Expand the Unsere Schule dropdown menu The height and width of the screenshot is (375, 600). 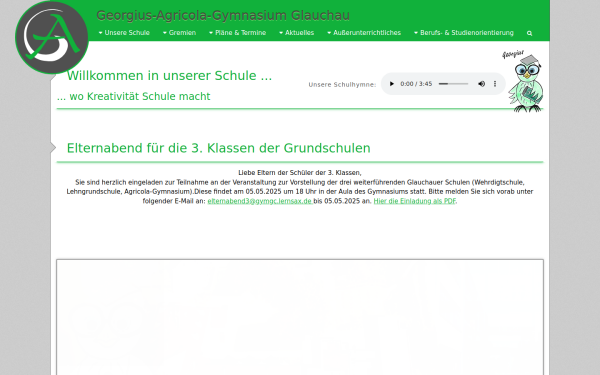(124, 33)
